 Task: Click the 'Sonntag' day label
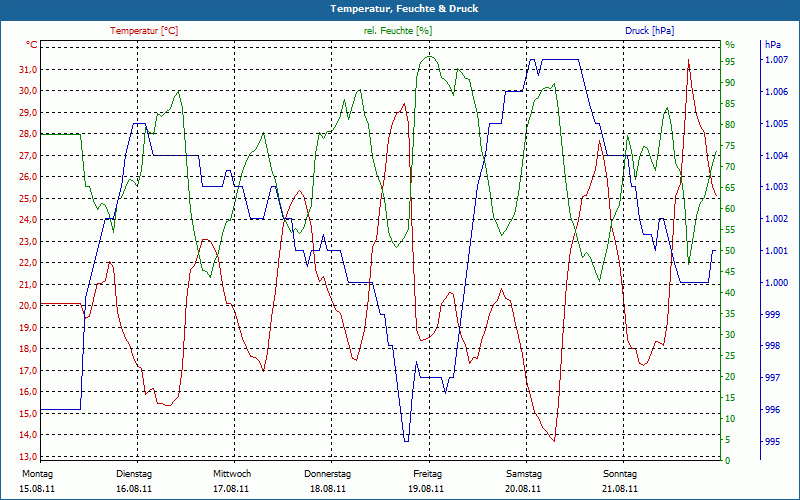tap(620, 474)
